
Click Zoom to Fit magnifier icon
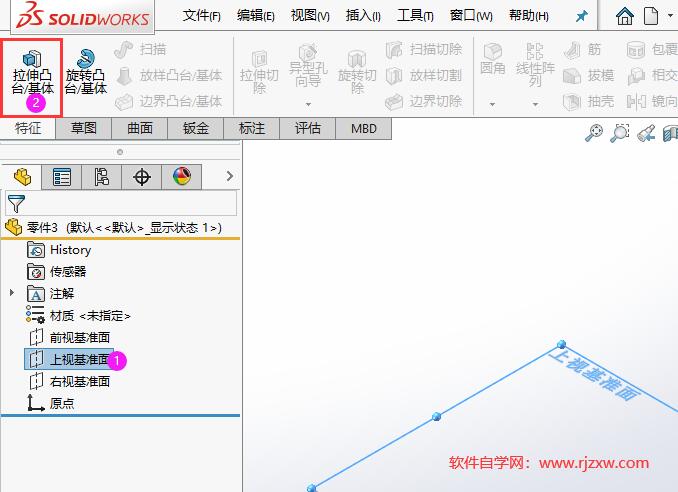pyautogui.click(x=594, y=133)
